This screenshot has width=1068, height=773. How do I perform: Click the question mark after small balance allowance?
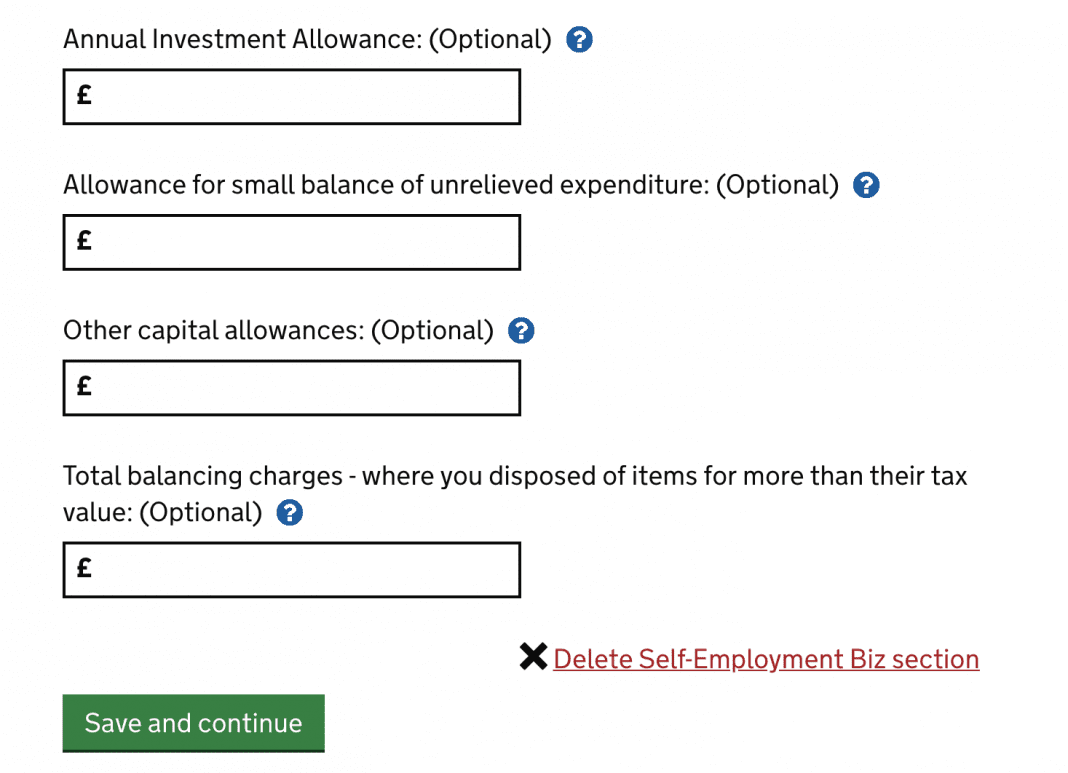(866, 185)
